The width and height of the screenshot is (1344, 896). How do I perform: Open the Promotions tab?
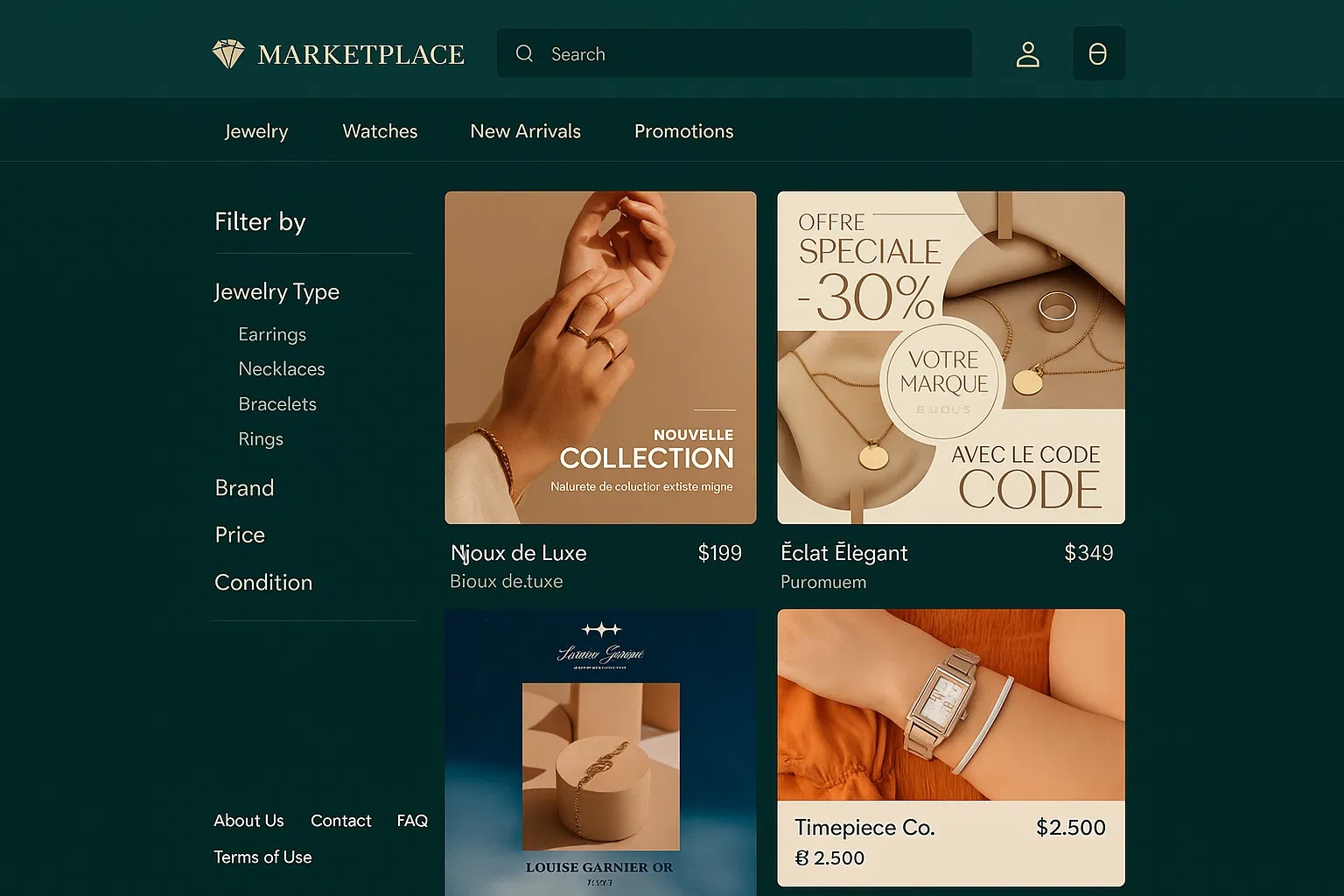pyautogui.click(x=684, y=131)
